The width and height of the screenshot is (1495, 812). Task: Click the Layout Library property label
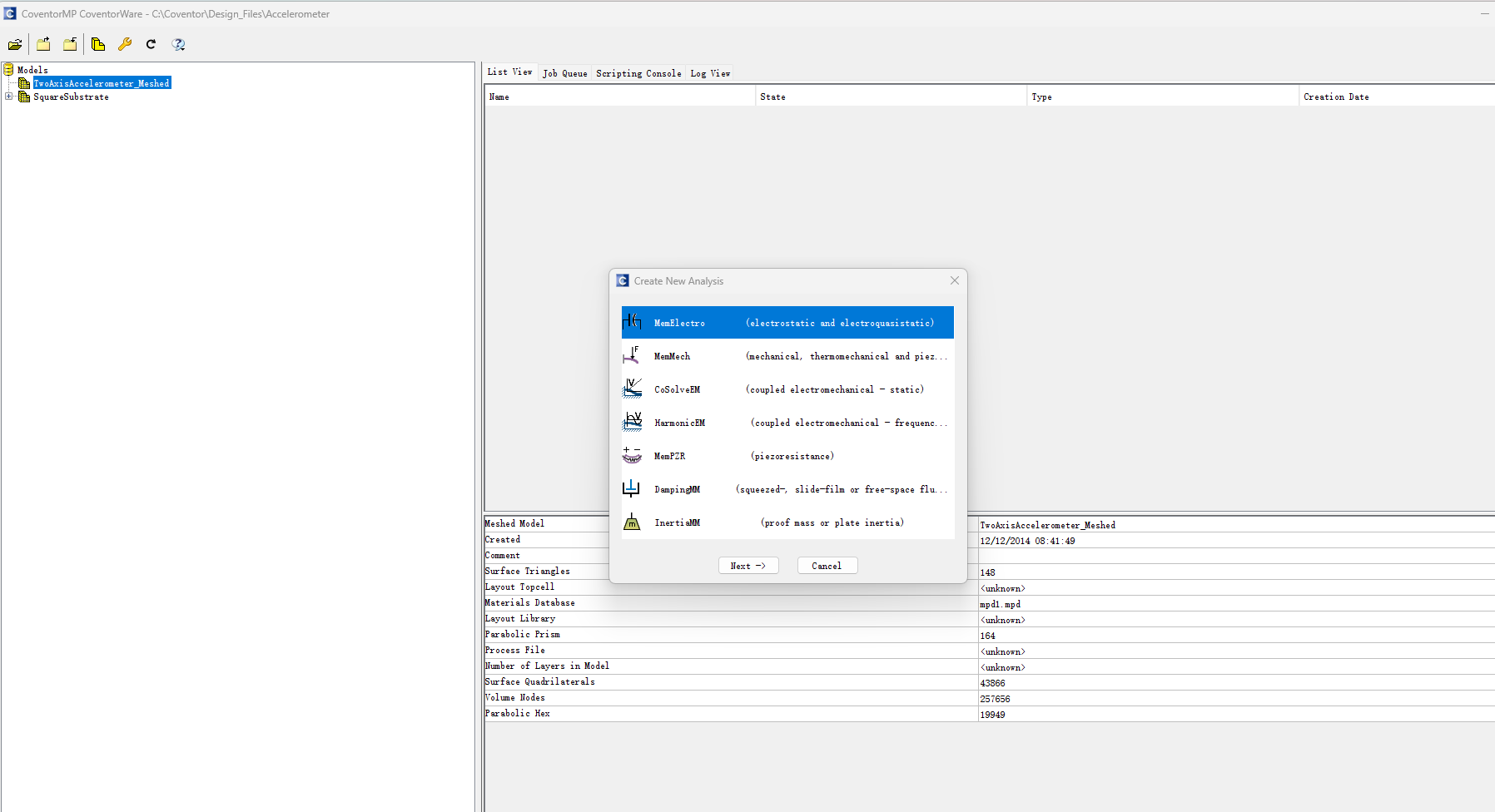(x=520, y=618)
